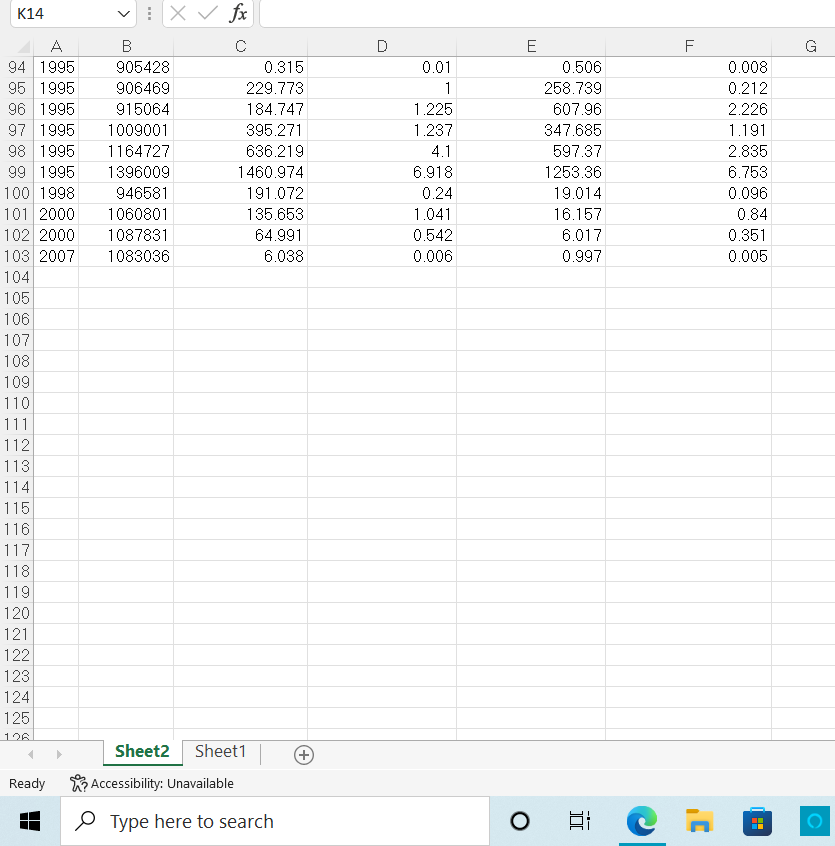
Task: Click the vertical dots next to the Name Box
Action: [x=148, y=15]
